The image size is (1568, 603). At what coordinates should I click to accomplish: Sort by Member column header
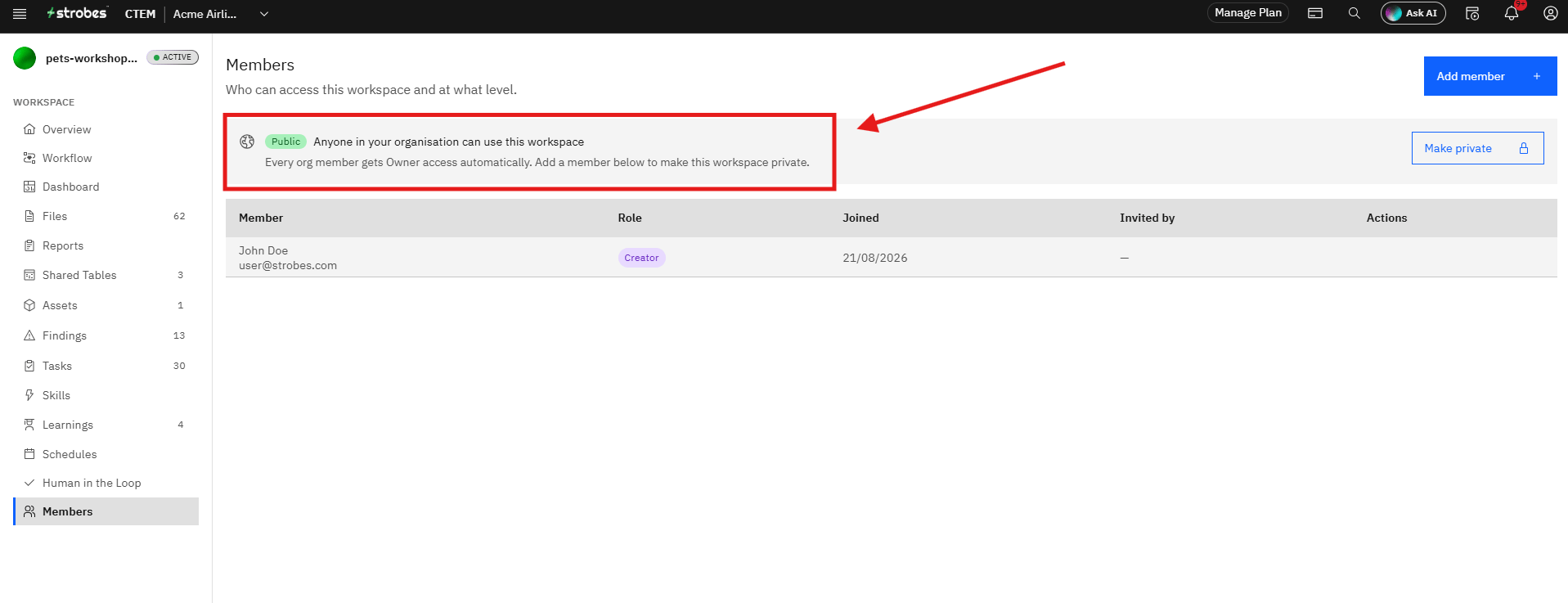pyautogui.click(x=261, y=218)
